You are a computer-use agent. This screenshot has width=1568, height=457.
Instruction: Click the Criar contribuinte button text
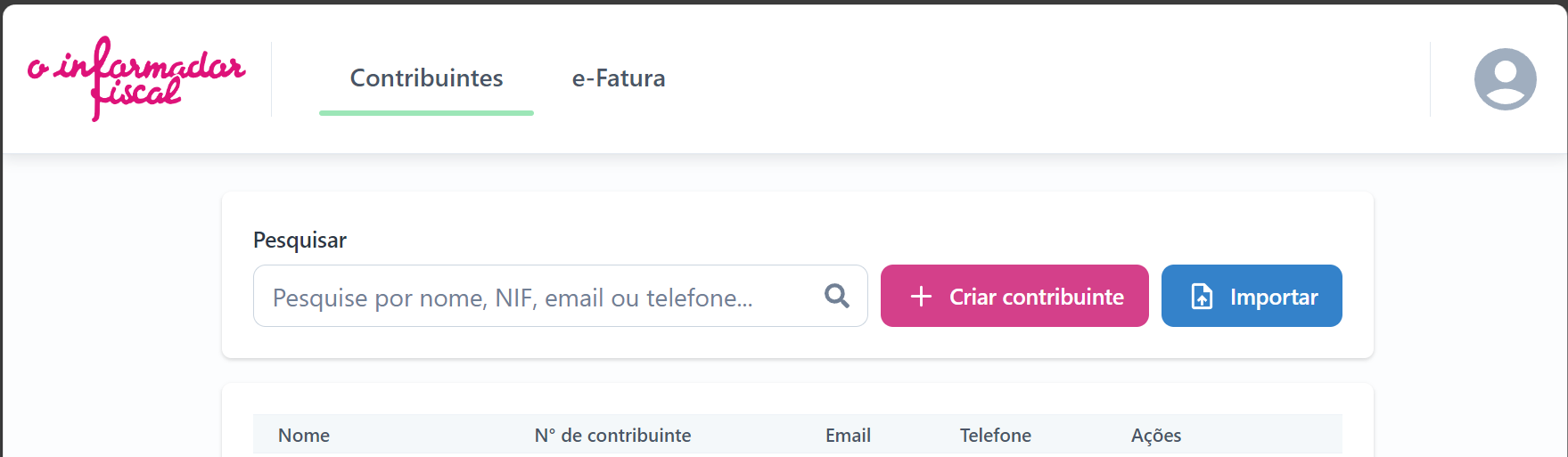coord(1036,297)
